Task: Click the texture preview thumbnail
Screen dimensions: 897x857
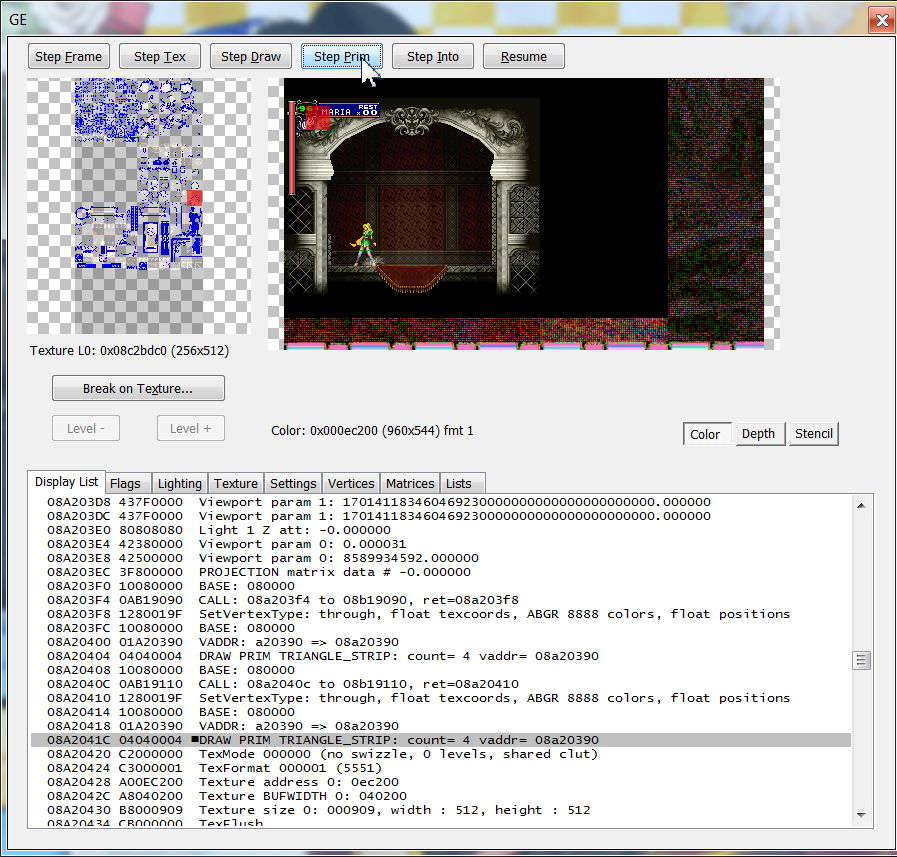Action: (138, 206)
